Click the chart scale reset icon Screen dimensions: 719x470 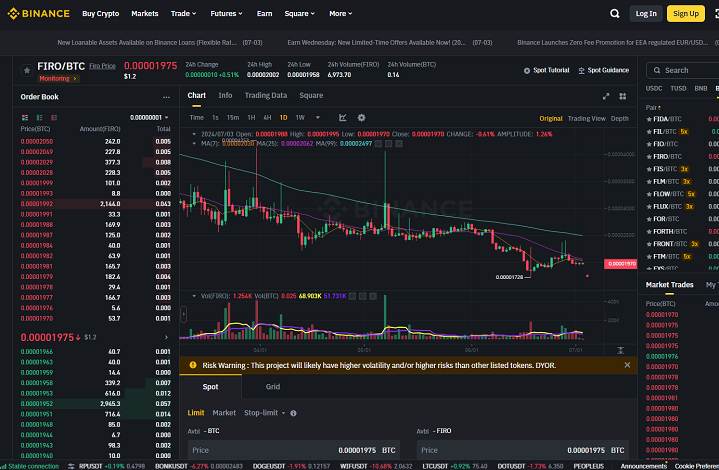(620, 350)
